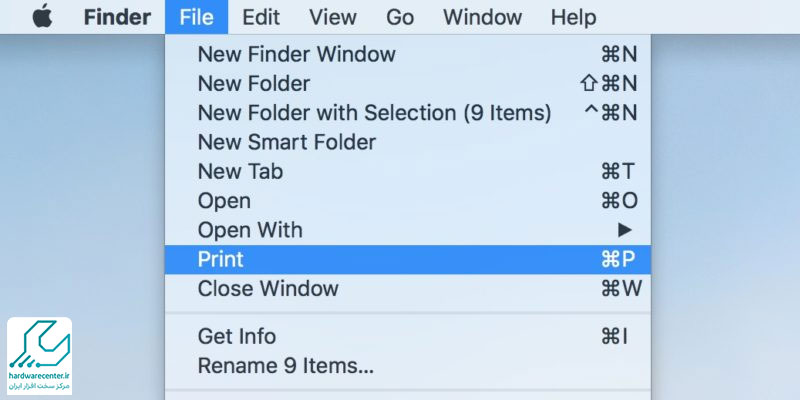Create a New Smart Folder
The image size is (800, 400).
(408, 142)
